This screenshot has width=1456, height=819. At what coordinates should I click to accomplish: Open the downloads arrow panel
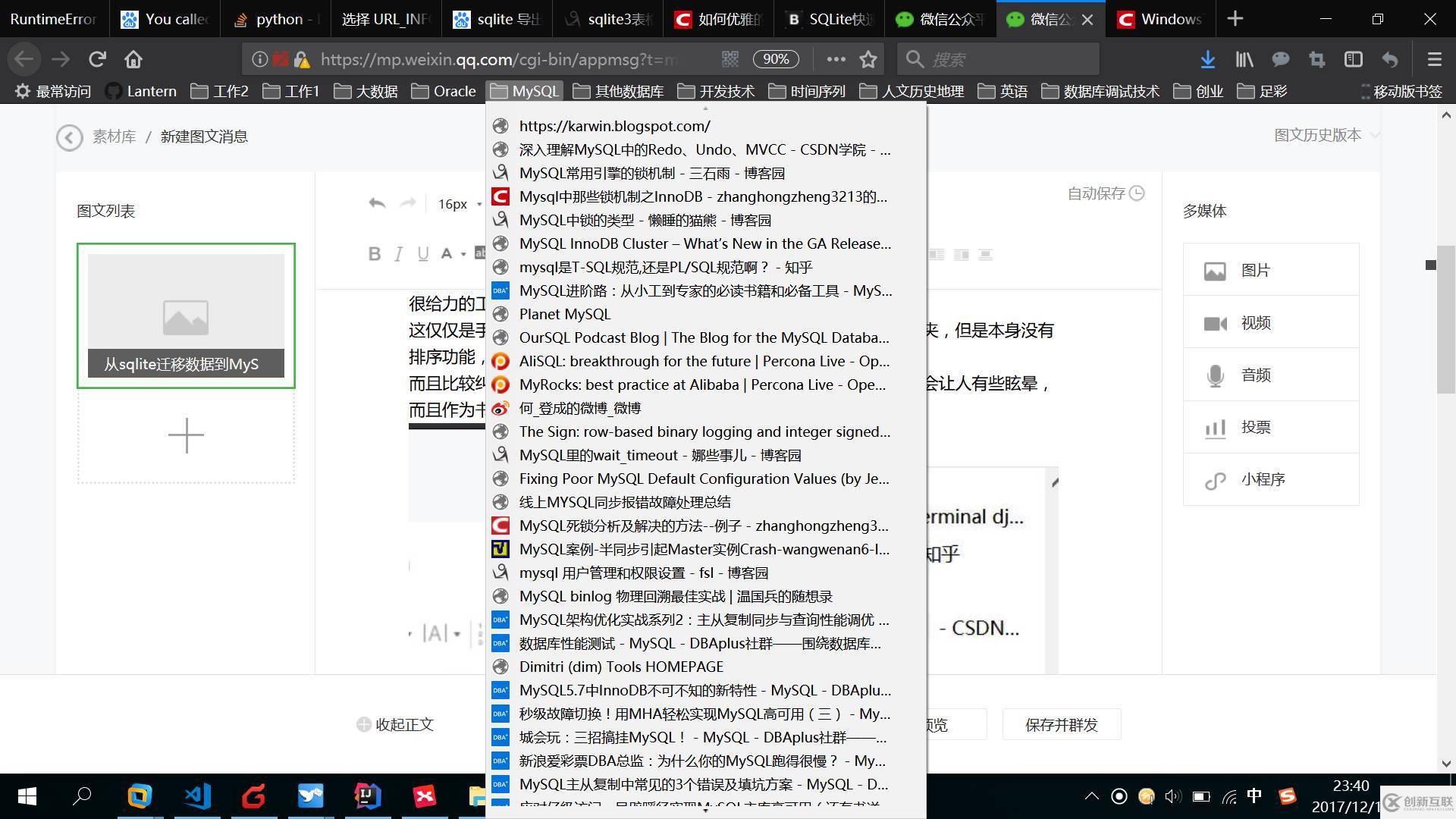(x=1208, y=59)
